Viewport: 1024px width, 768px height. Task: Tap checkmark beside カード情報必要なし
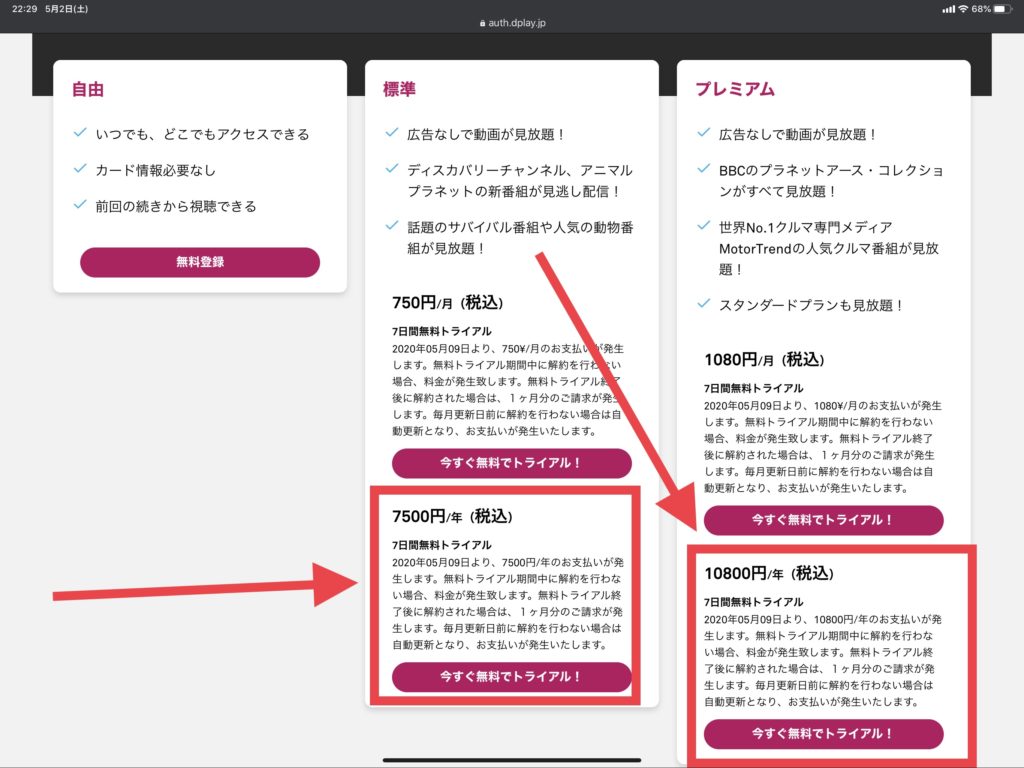[80, 168]
